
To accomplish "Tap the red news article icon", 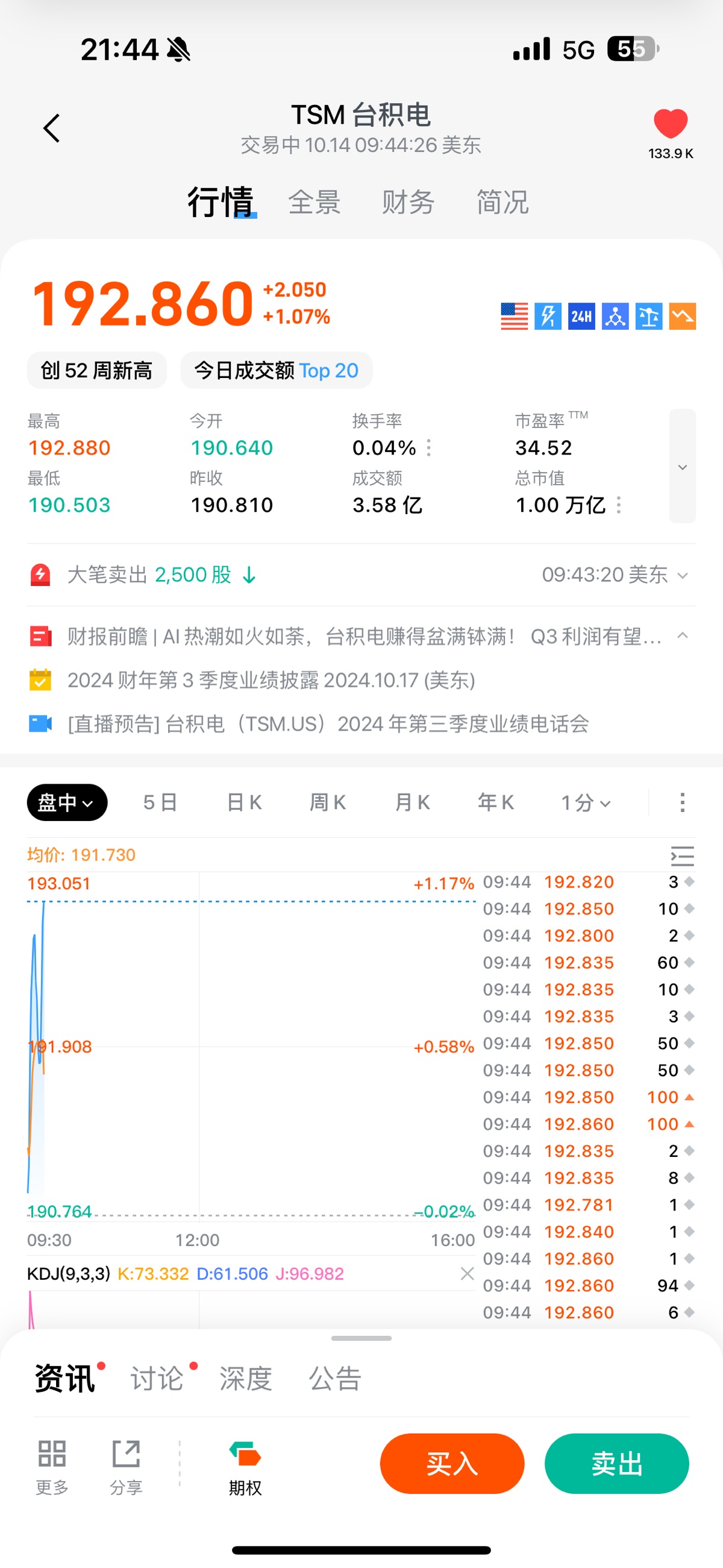I will 40,637.
